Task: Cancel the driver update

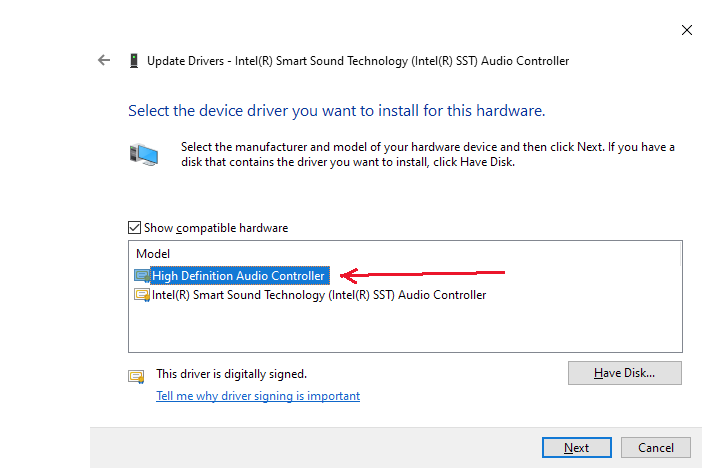Action: 655,448
